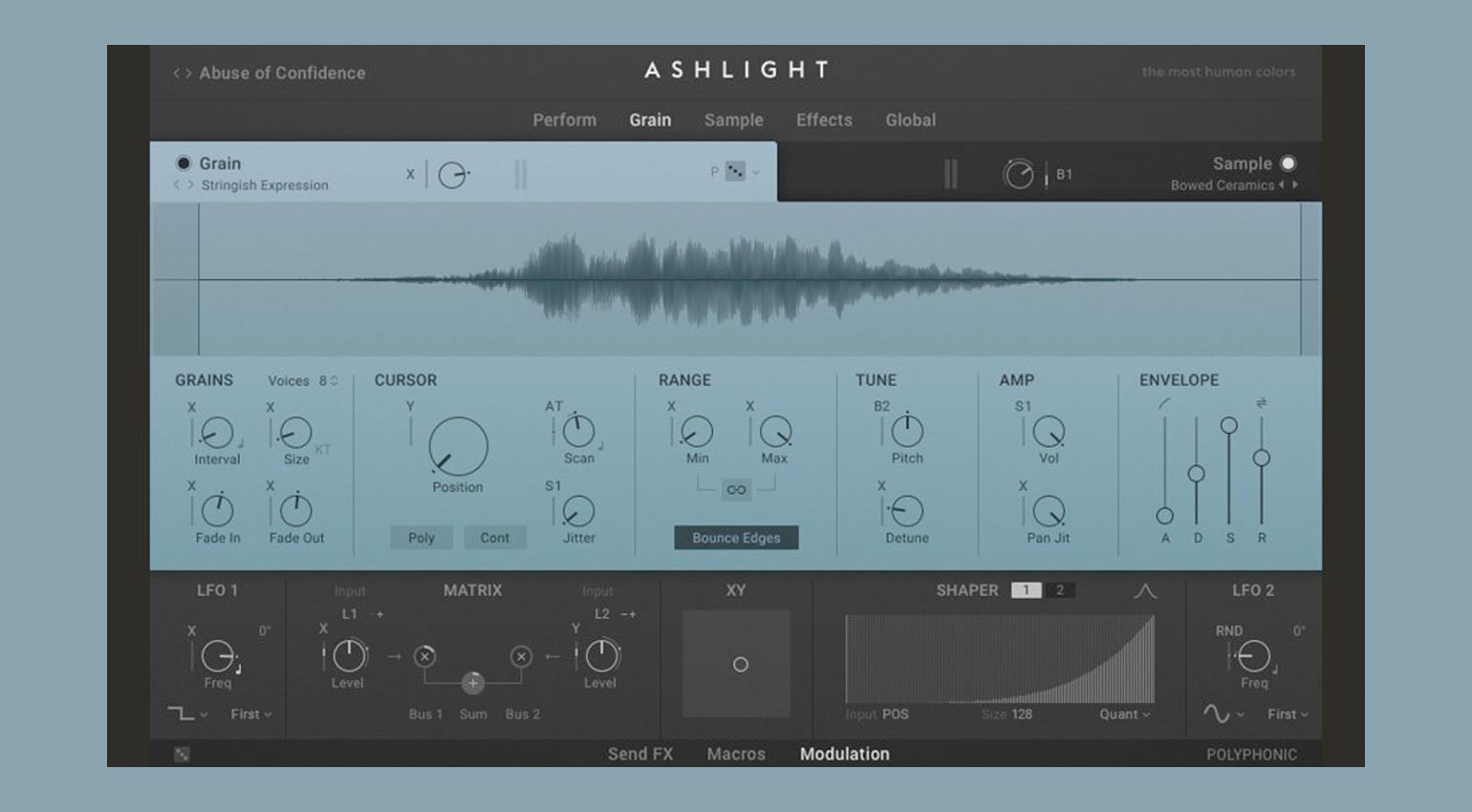Click the LFO 2 Freq knob
Image resolution: width=1472 pixels, height=812 pixels.
coord(1253,656)
